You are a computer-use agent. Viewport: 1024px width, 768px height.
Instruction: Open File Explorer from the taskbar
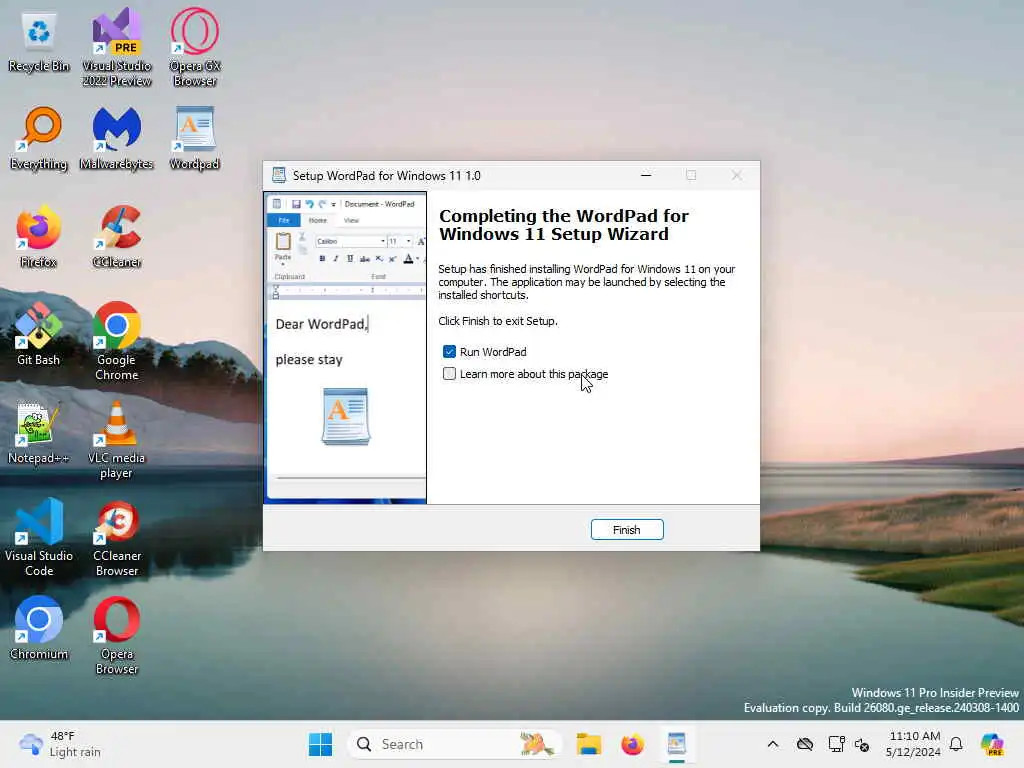point(588,744)
